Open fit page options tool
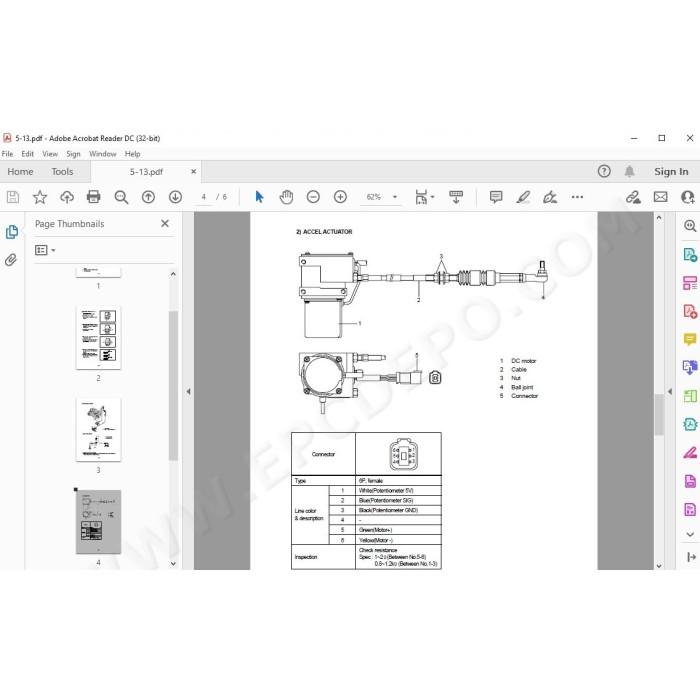This screenshot has height=700, width=700. pos(421,197)
